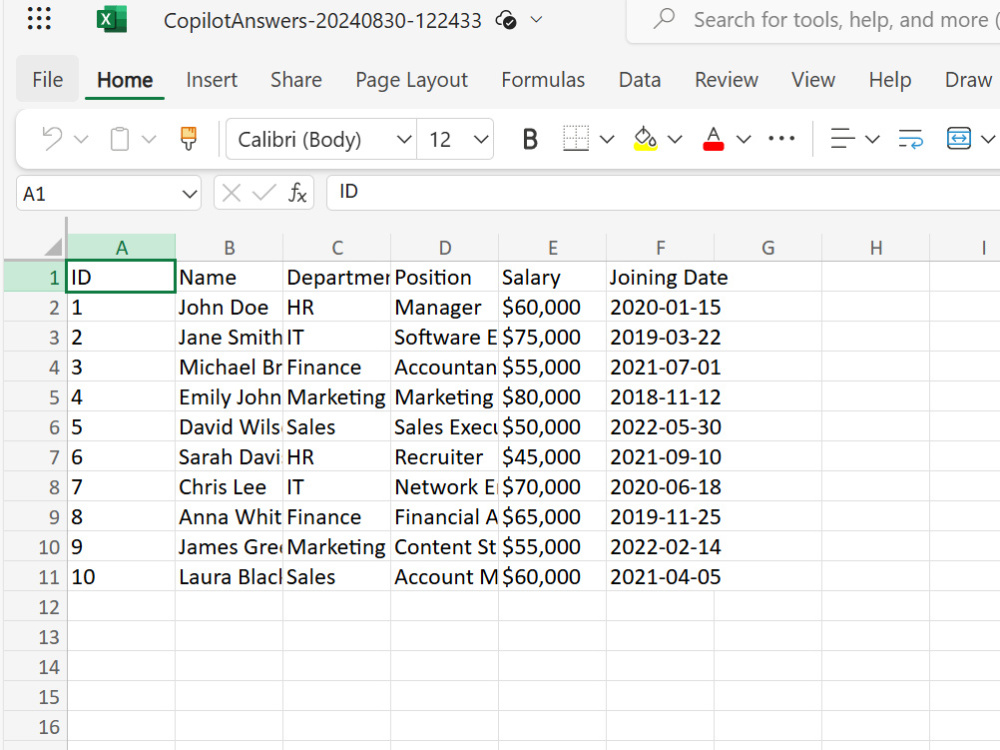Select all cells corner triangle
This screenshot has width=1000, height=750.
point(52,247)
